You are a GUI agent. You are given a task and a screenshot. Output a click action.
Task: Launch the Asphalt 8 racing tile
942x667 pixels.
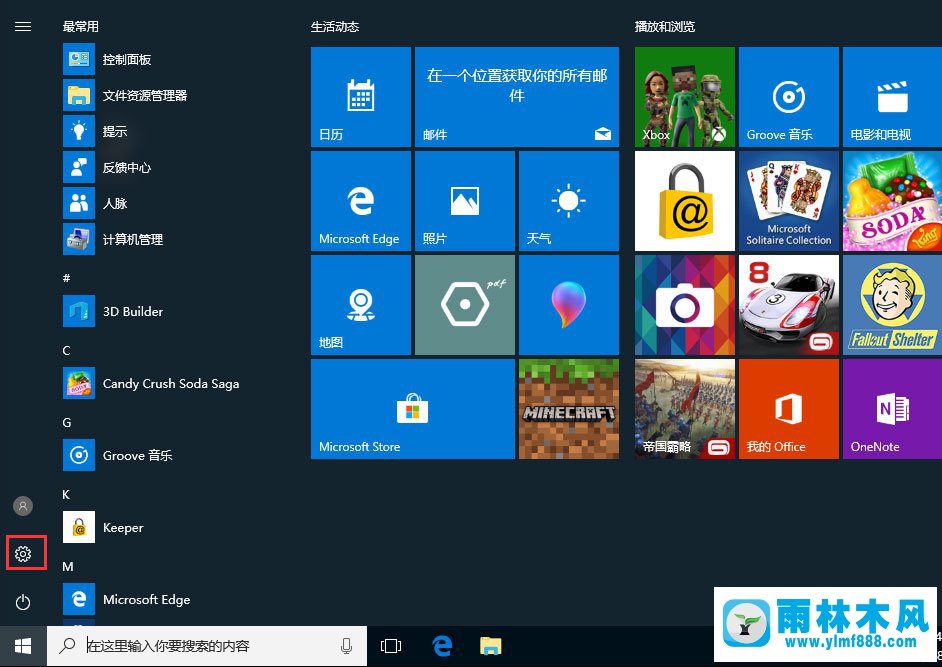click(789, 305)
